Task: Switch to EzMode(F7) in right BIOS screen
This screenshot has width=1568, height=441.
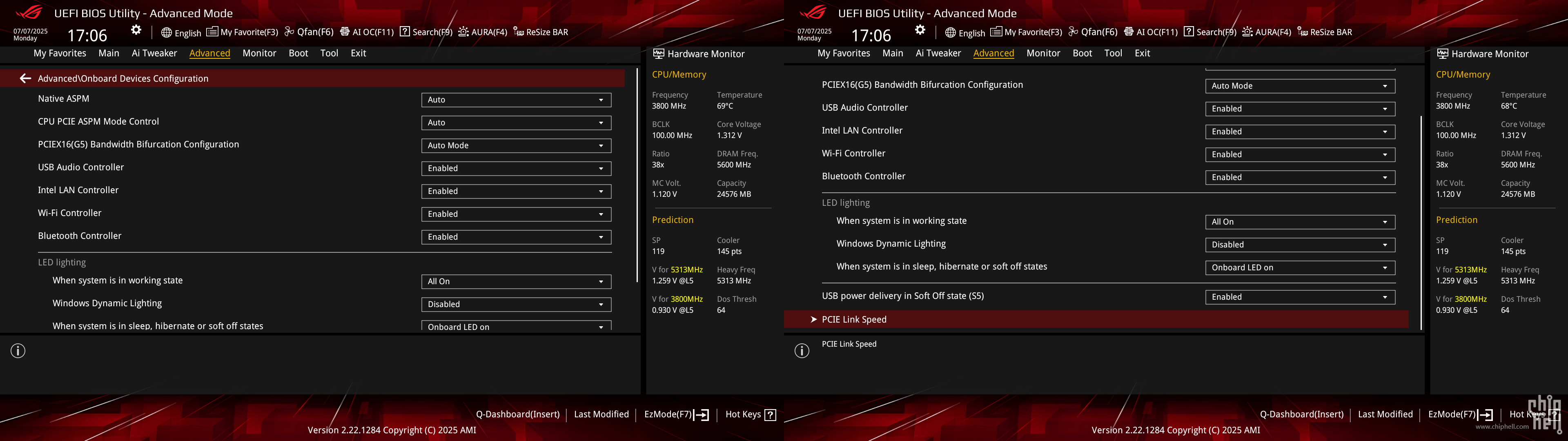Action: (1460, 414)
